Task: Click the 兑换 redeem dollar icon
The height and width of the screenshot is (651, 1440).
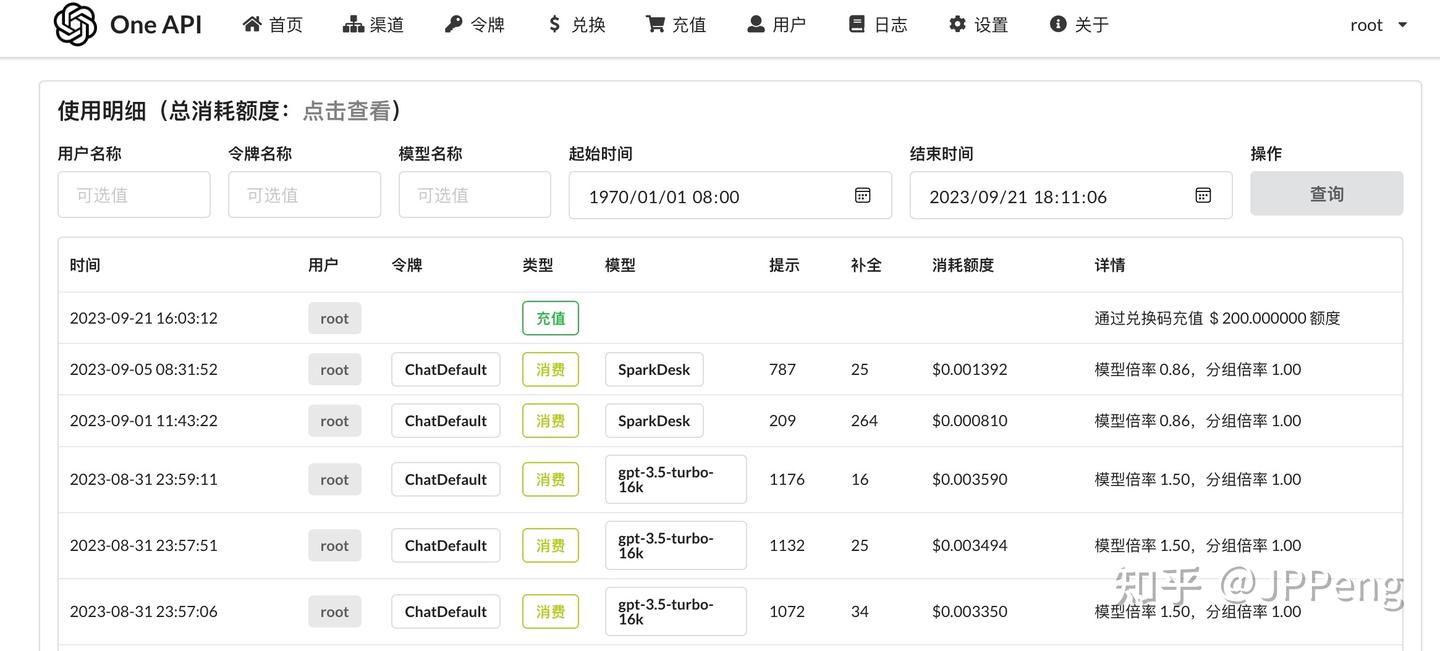Action: [x=555, y=23]
